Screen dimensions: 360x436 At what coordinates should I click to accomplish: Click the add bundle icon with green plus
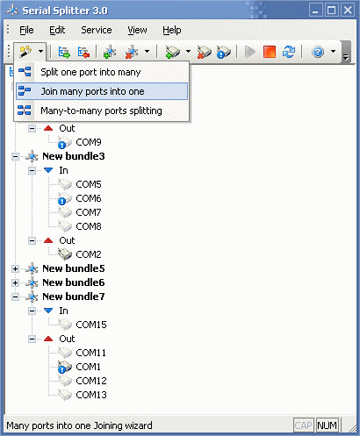pos(110,52)
